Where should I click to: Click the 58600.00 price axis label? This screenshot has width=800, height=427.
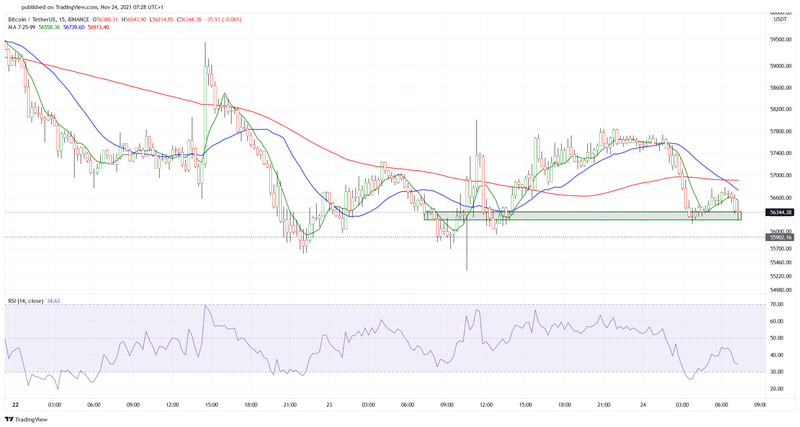point(782,88)
